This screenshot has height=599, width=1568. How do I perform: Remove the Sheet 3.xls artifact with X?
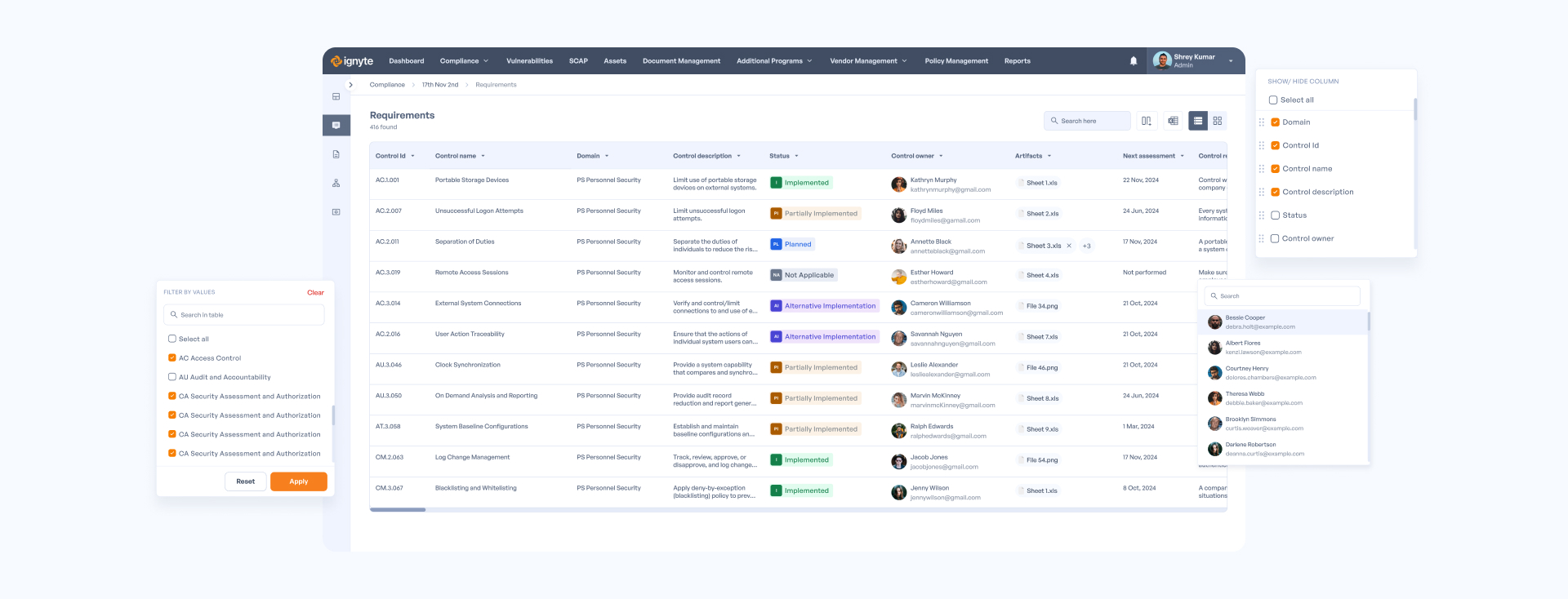pos(1069,246)
